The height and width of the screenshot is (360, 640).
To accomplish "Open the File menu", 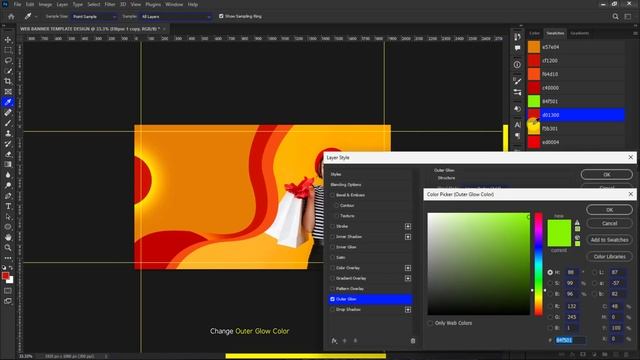I will coord(17,4).
